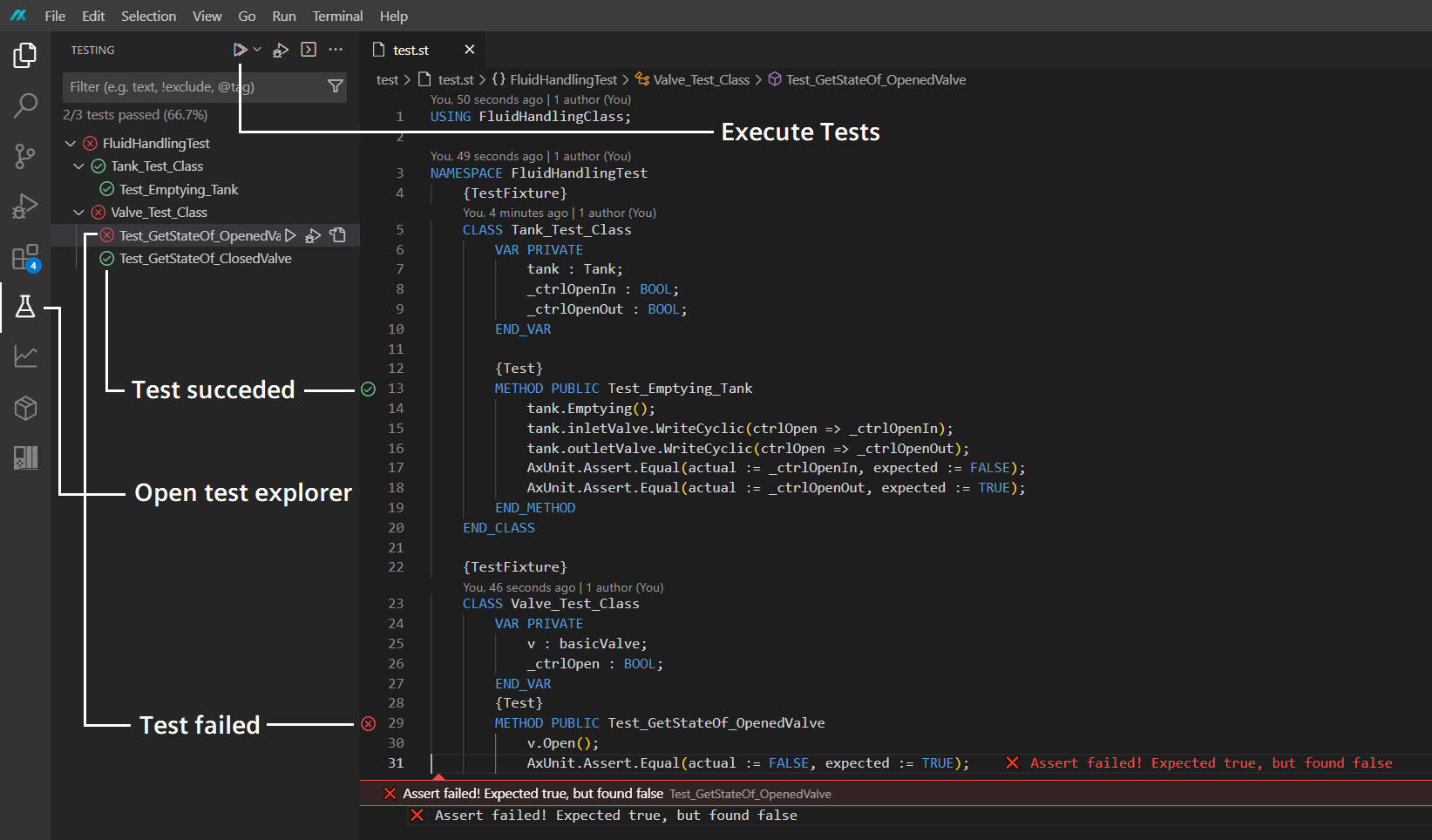Collapse the Valve_Test_Class node

(79, 213)
